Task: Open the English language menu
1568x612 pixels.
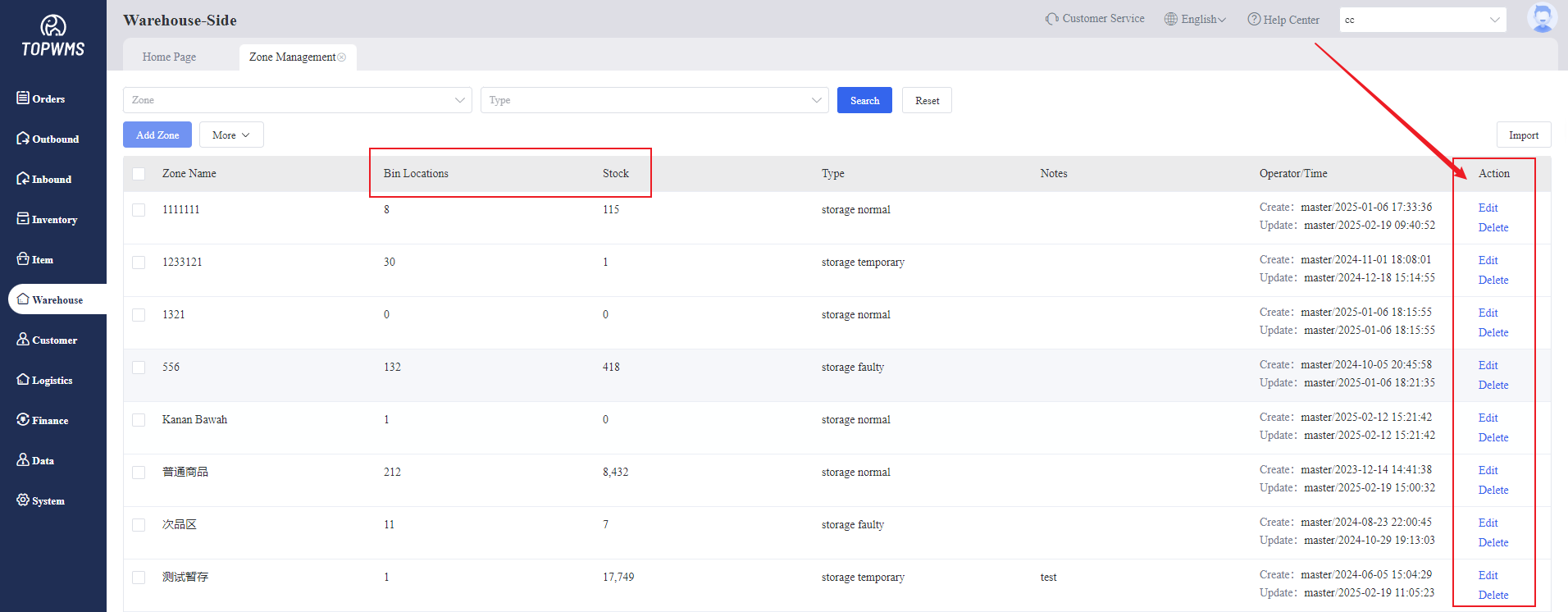Action: tap(1196, 19)
